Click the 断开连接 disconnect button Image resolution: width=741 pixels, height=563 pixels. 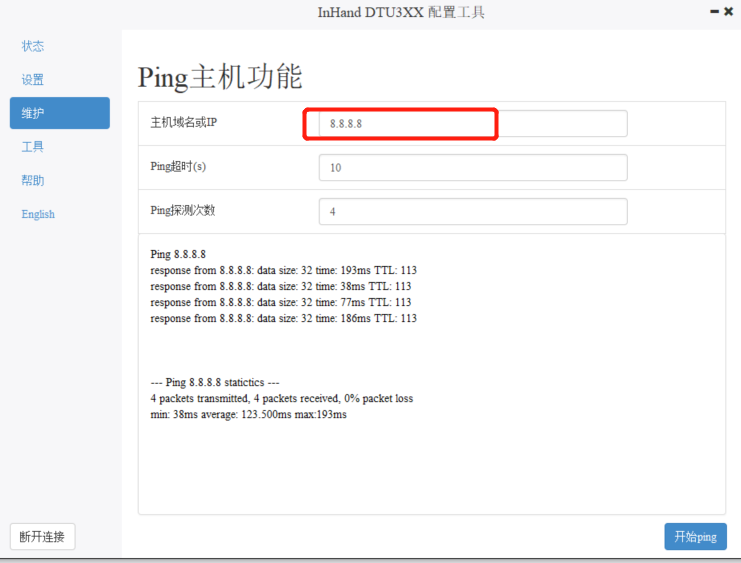pyautogui.click(x=42, y=537)
